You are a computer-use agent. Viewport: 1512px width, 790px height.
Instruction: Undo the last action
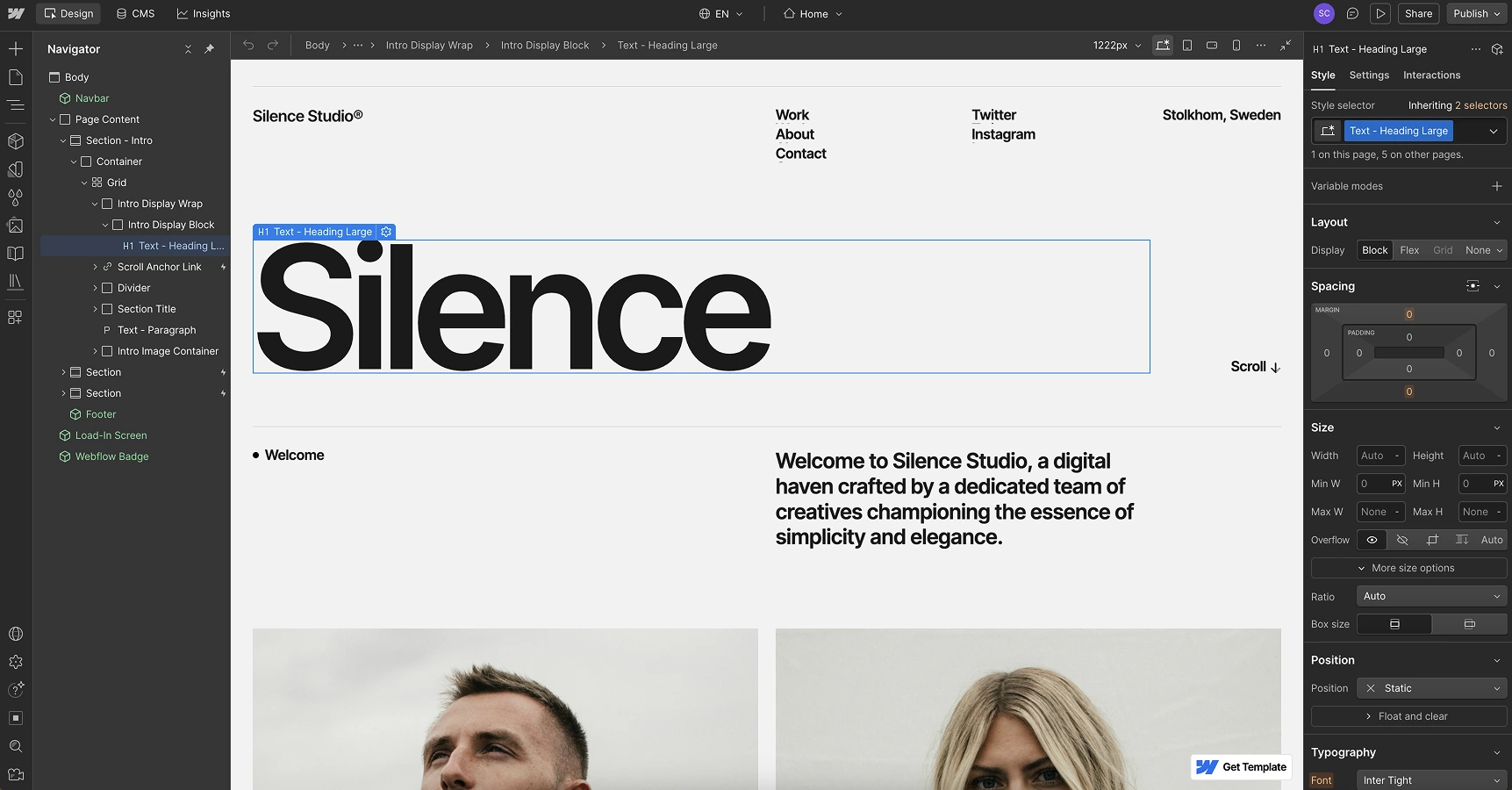tap(248, 46)
